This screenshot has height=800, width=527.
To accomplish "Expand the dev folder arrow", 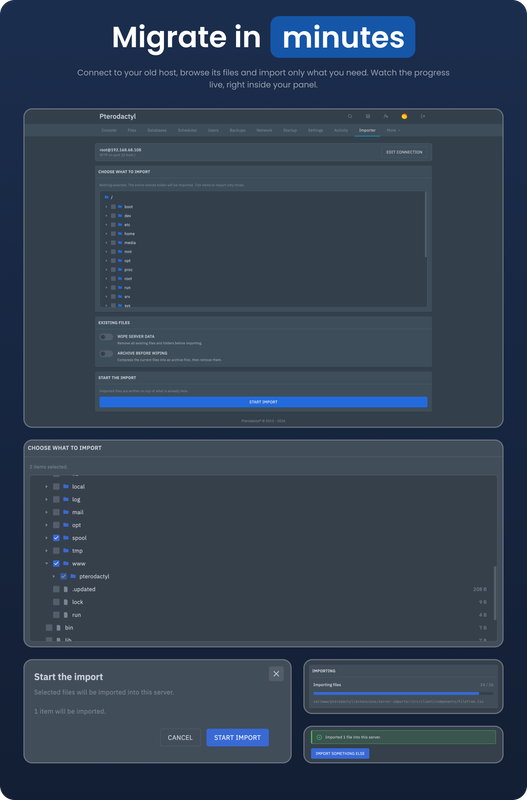I will [106, 216].
